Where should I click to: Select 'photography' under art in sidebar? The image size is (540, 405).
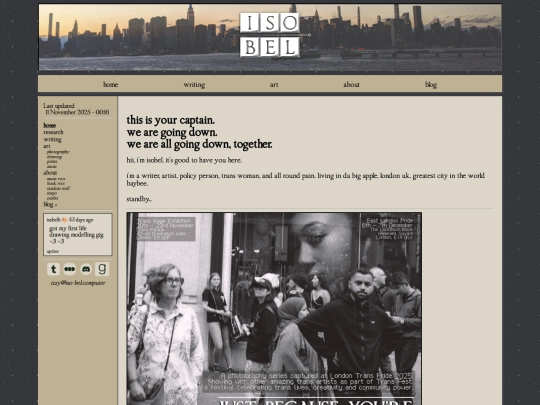point(58,152)
